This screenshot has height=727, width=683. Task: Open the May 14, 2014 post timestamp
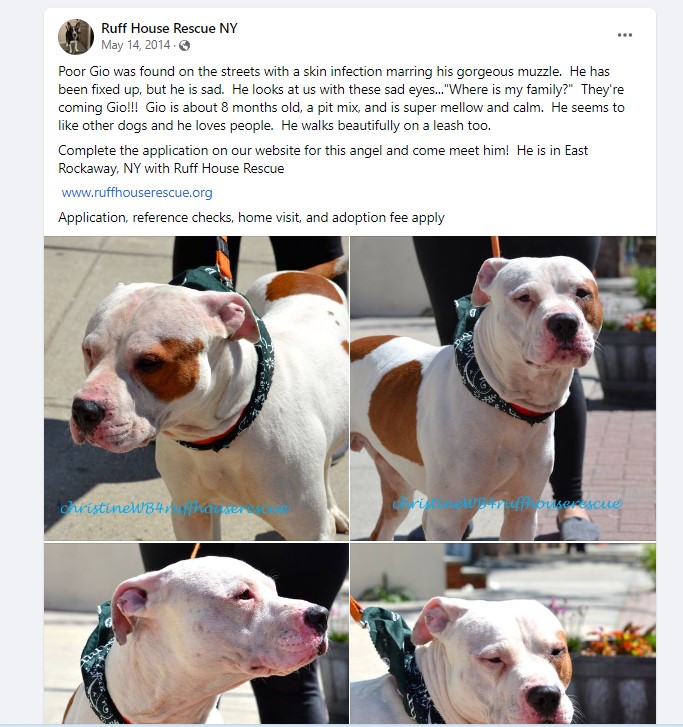(135, 45)
